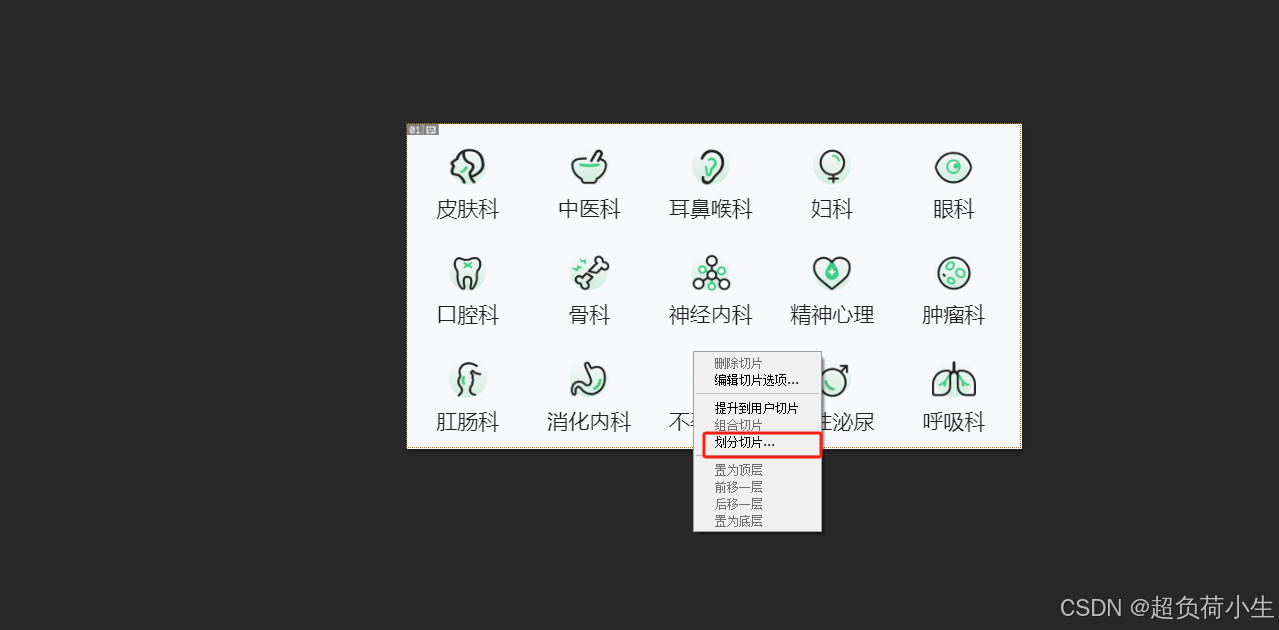Click the 呼吸科 text label
Image resolution: width=1279 pixels, height=630 pixels.
click(x=953, y=422)
